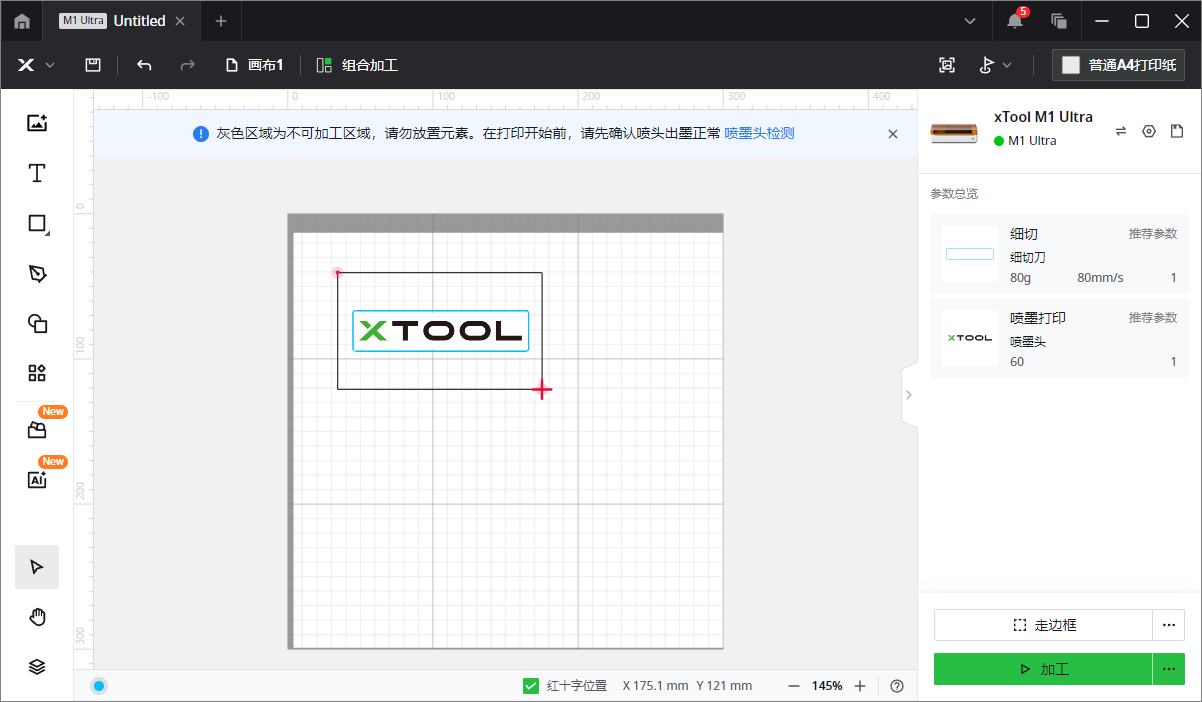Select the xTool logo on the canvas
The height and width of the screenshot is (702, 1202).
441,331
